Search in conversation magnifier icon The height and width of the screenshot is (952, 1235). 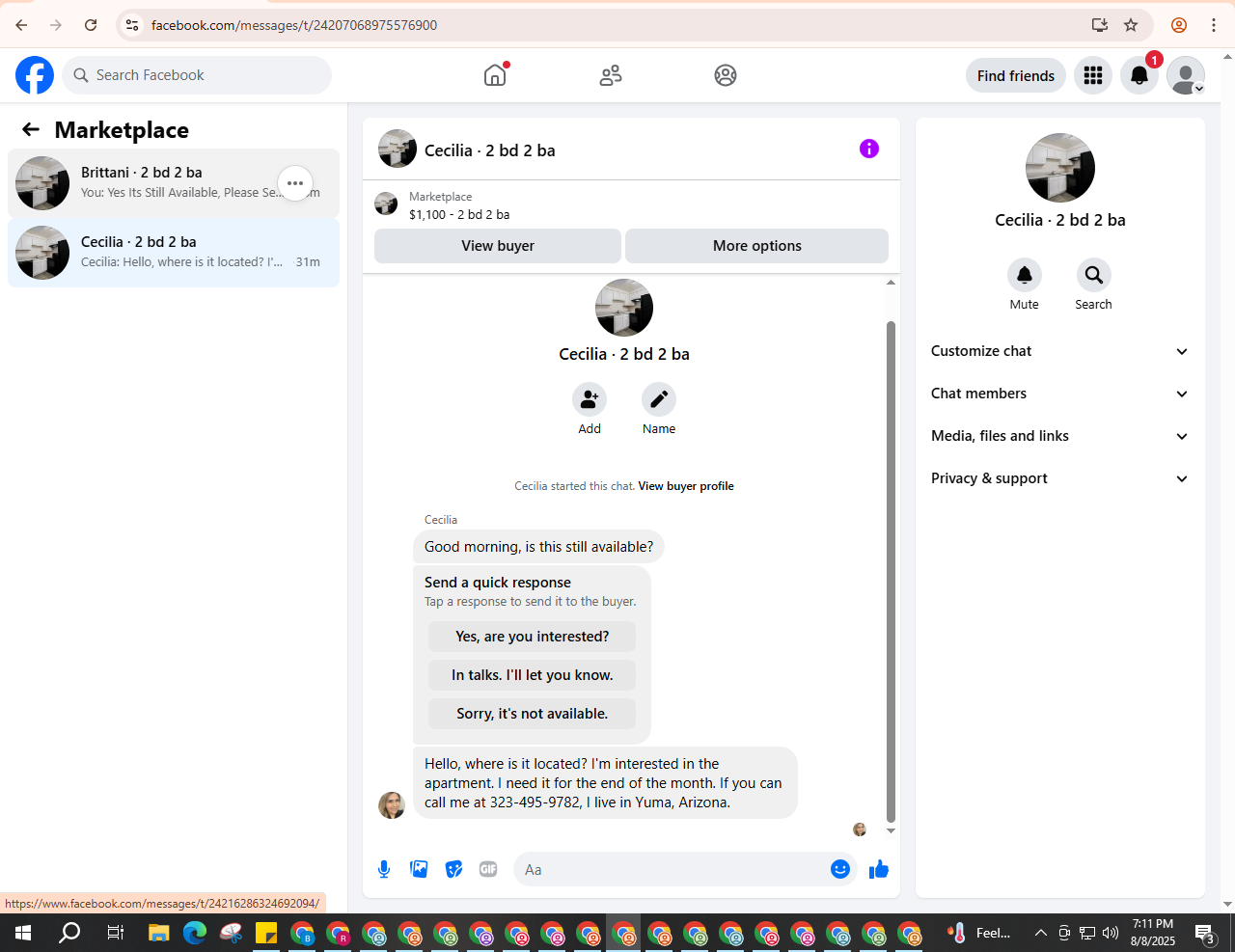click(x=1094, y=275)
